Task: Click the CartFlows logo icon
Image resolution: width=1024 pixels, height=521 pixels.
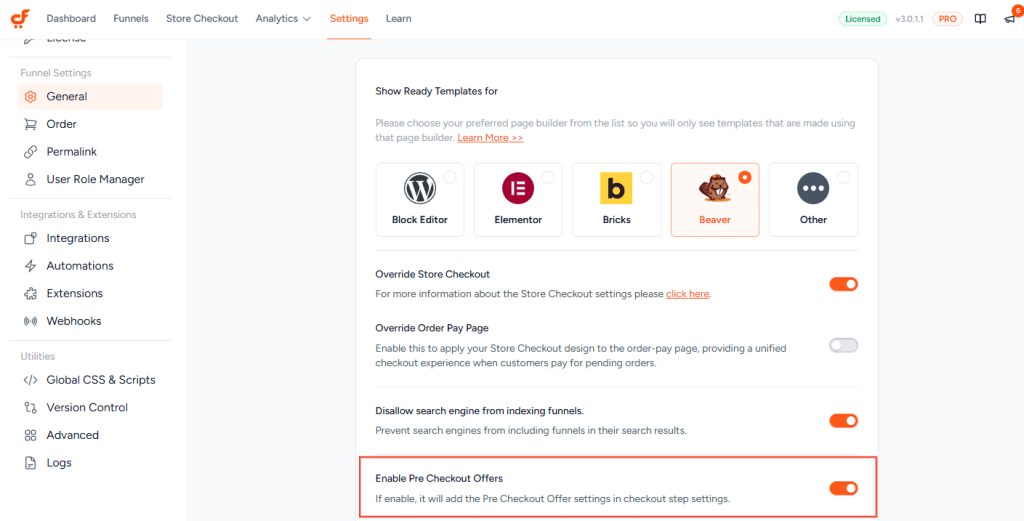Action: (20, 19)
